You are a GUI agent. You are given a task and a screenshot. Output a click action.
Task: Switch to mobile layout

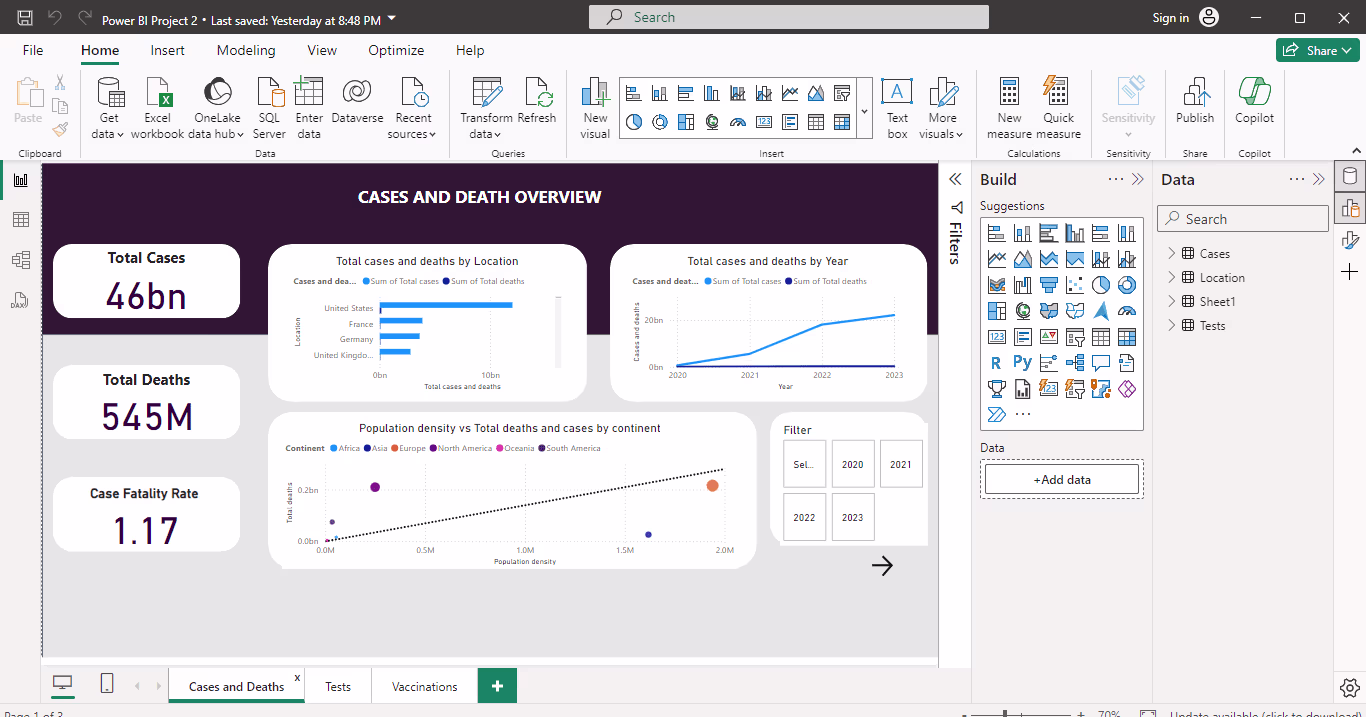pos(107,683)
